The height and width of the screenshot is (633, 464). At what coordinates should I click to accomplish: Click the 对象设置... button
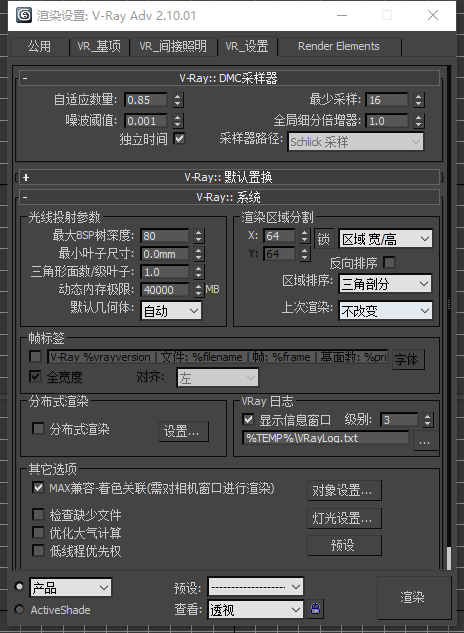[344, 490]
